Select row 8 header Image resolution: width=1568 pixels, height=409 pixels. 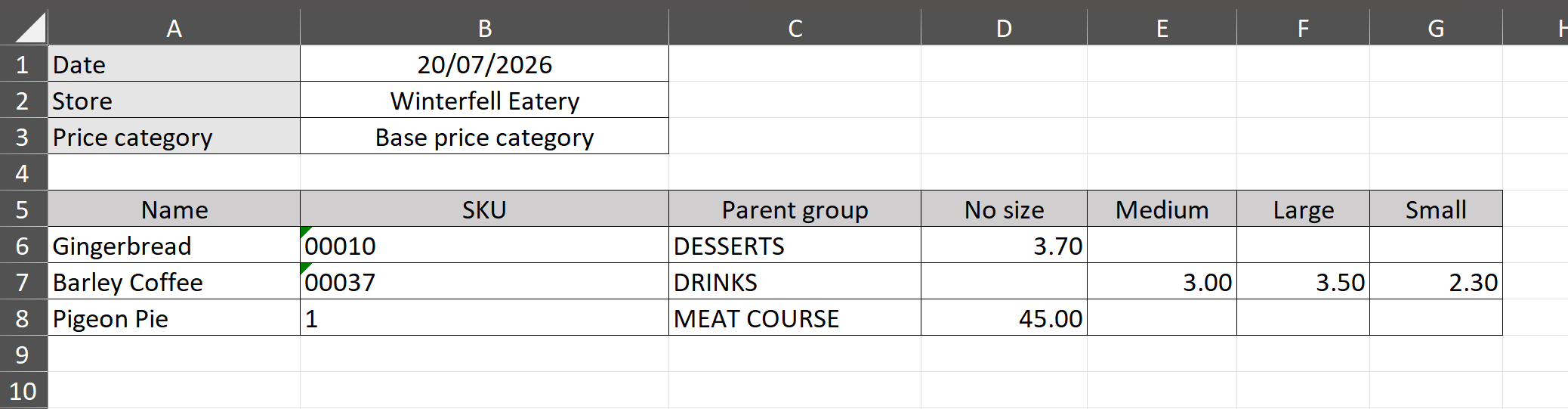(x=23, y=318)
